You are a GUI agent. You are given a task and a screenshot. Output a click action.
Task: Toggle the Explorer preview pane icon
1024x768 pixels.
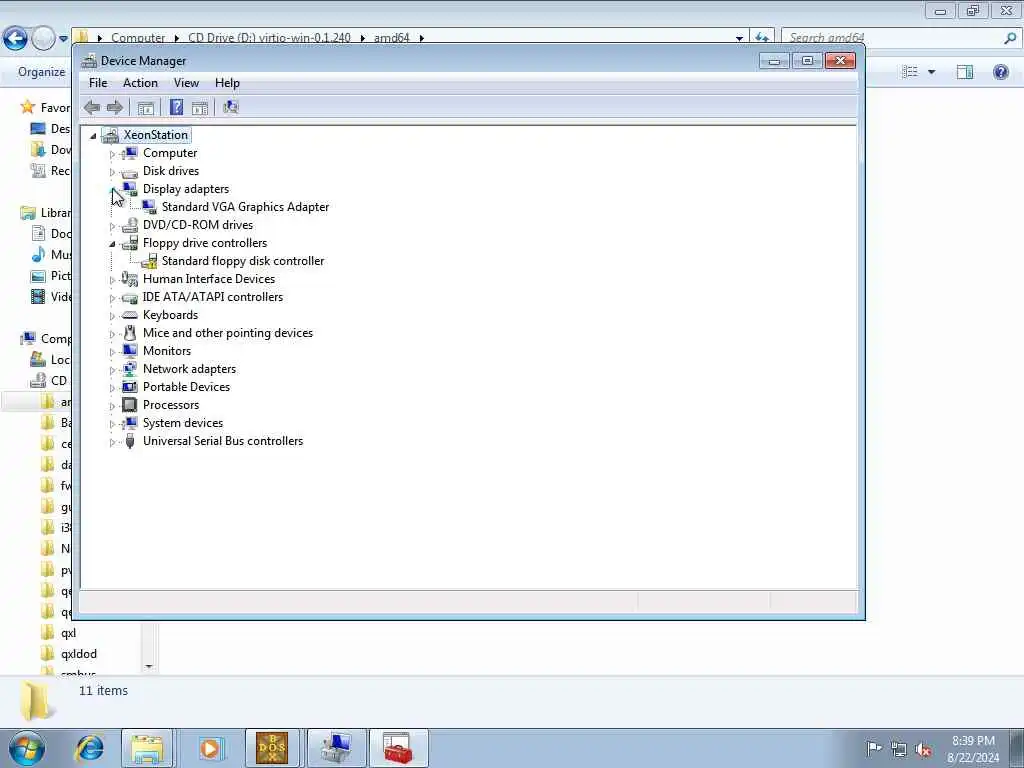click(965, 72)
